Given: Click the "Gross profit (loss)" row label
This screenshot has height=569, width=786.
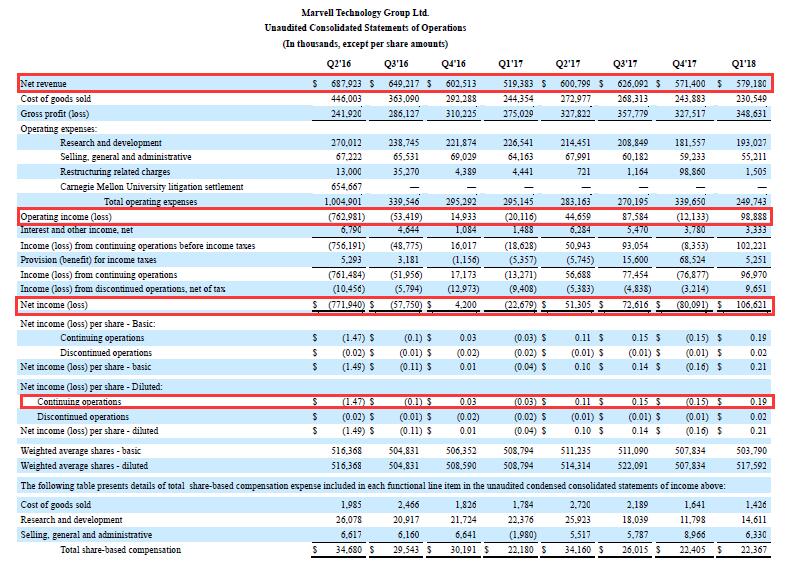Looking at the screenshot, I should pyautogui.click(x=55, y=114).
